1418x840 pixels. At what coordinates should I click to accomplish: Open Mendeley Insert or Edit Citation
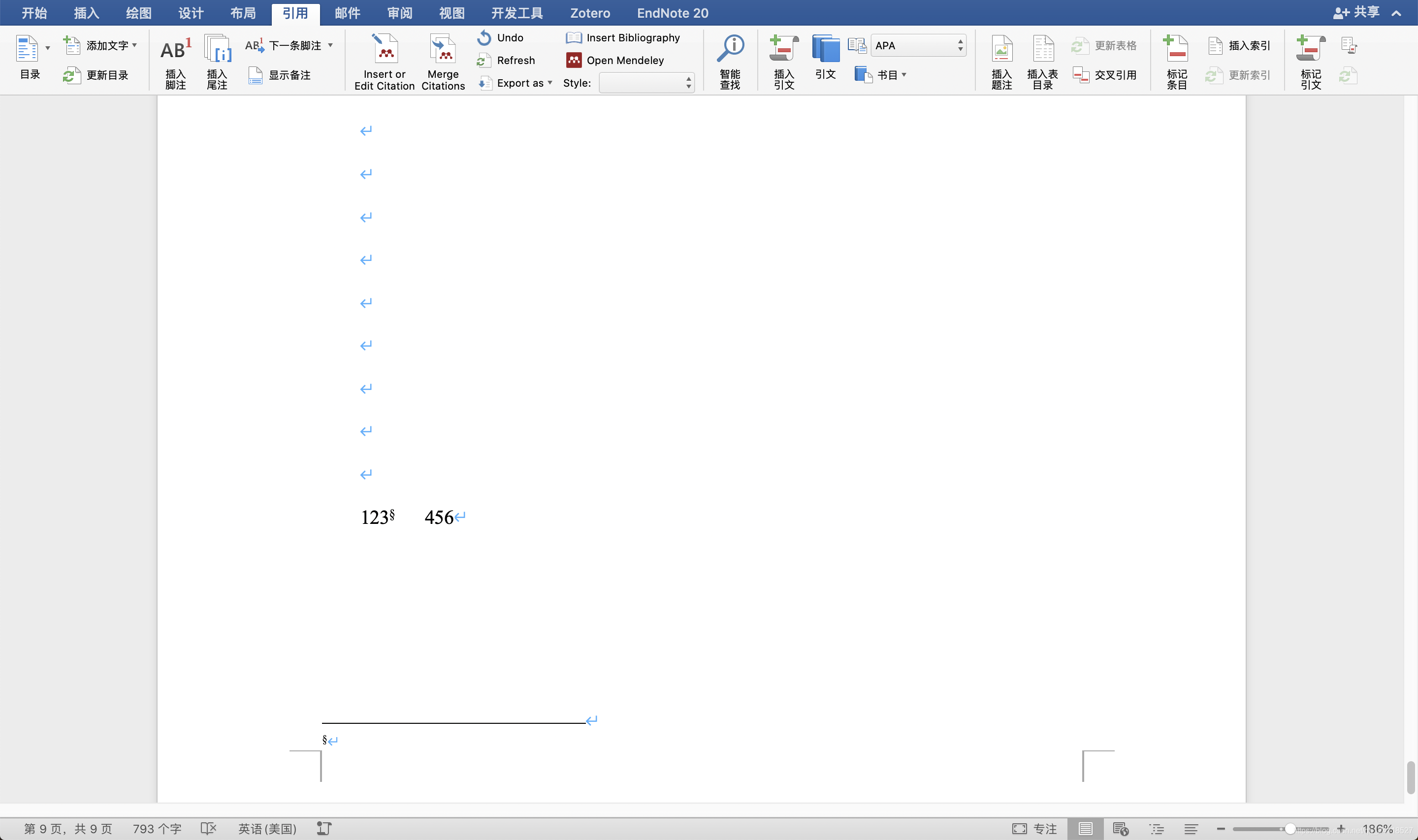tap(385, 50)
